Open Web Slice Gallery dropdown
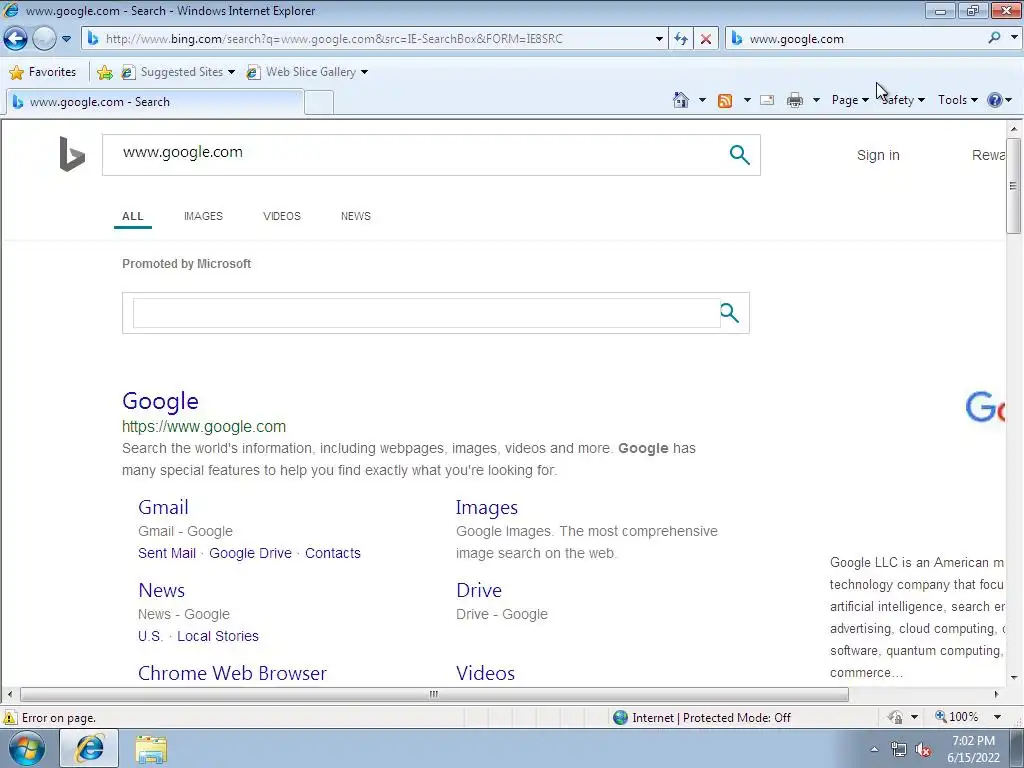The height and width of the screenshot is (768, 1024). tap(308, 72)
